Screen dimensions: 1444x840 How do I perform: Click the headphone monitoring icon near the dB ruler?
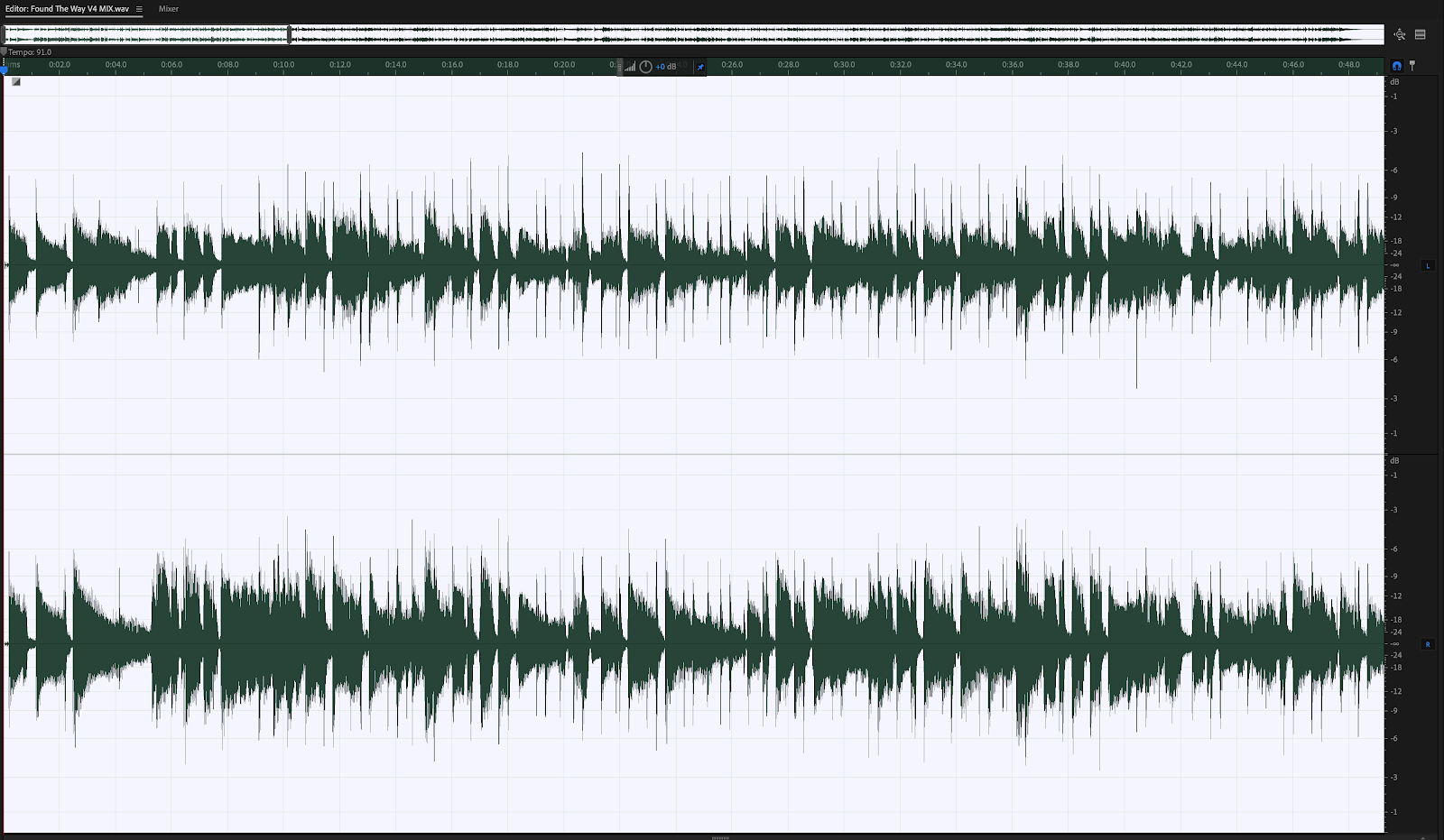tap(1396, 65)
